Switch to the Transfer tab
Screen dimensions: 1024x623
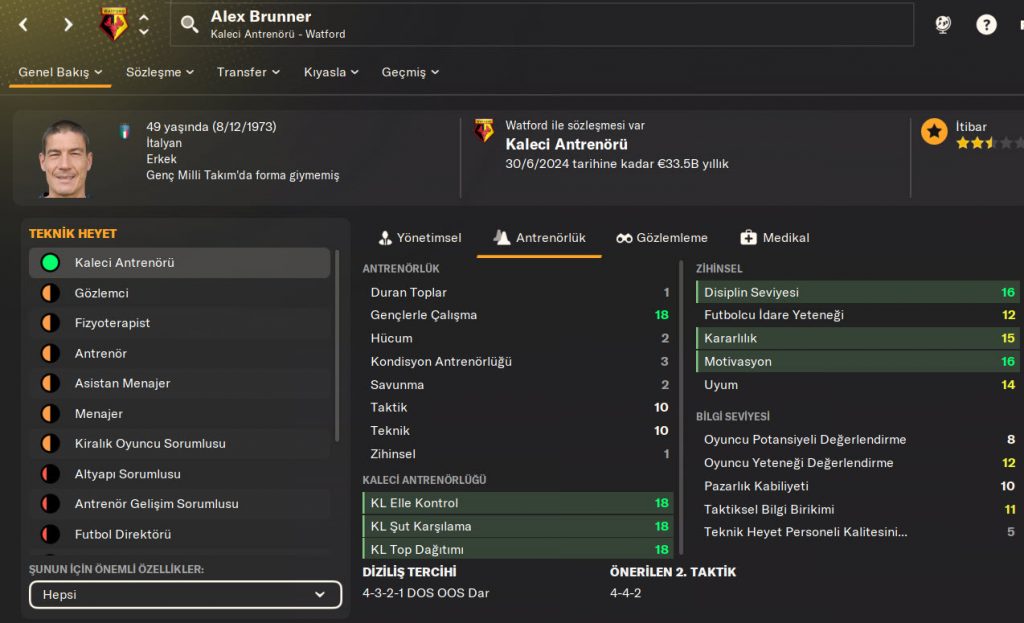(x=244, y=71)
